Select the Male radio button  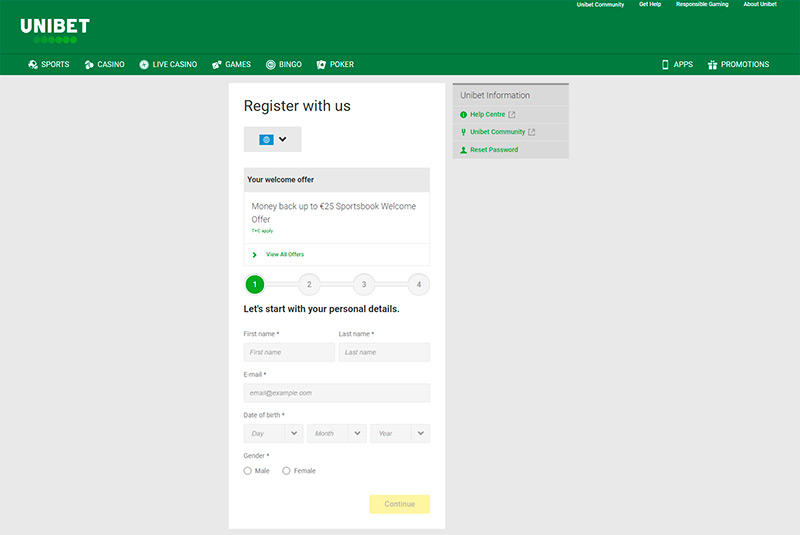tap(247, 471)
